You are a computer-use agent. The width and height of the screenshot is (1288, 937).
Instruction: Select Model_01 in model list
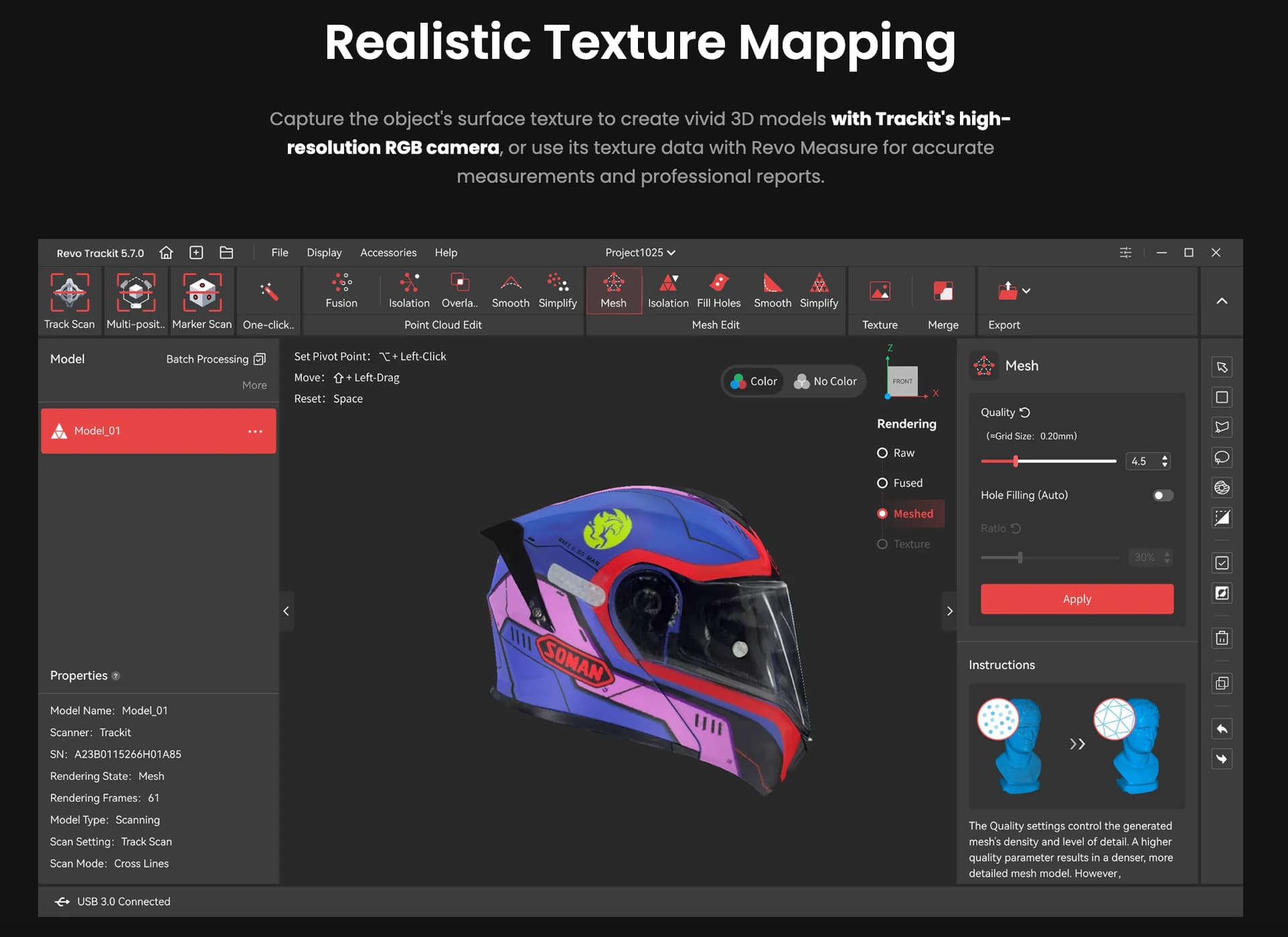(158, 431)
